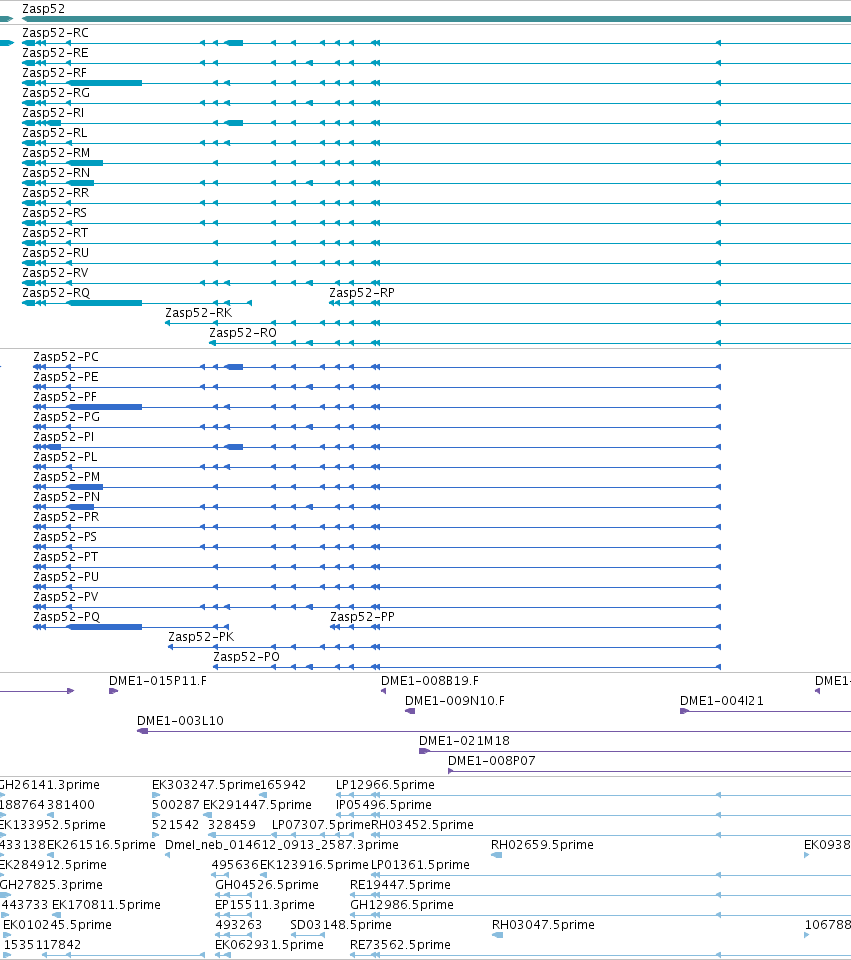Viewport: 851px width, 960px height.
Task: Click the EK170811.5prime EST label
Action: click(107, 905)
